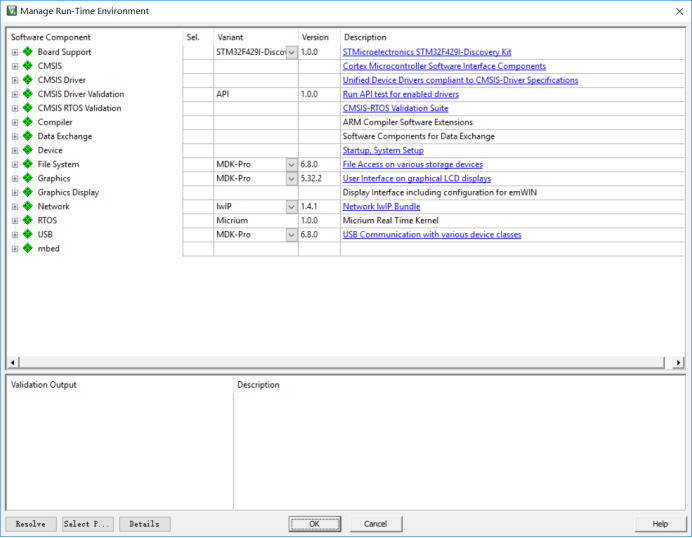The image size is (692, 538).
Task: Click the horizontal scrollbar left arrow
Action: [x=12, y=362]
